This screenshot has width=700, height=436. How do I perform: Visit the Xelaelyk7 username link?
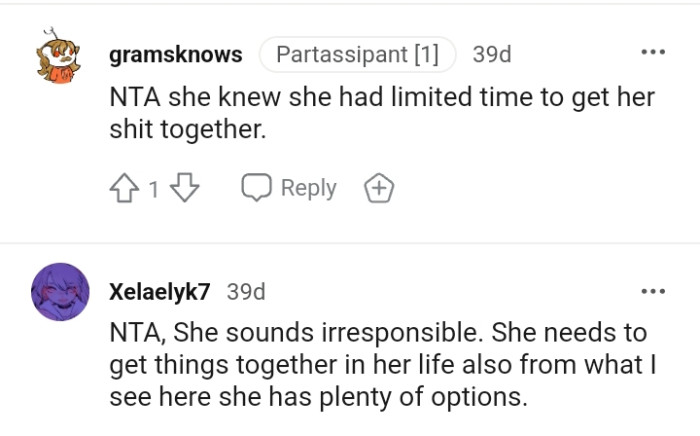[x=160, y=292]
